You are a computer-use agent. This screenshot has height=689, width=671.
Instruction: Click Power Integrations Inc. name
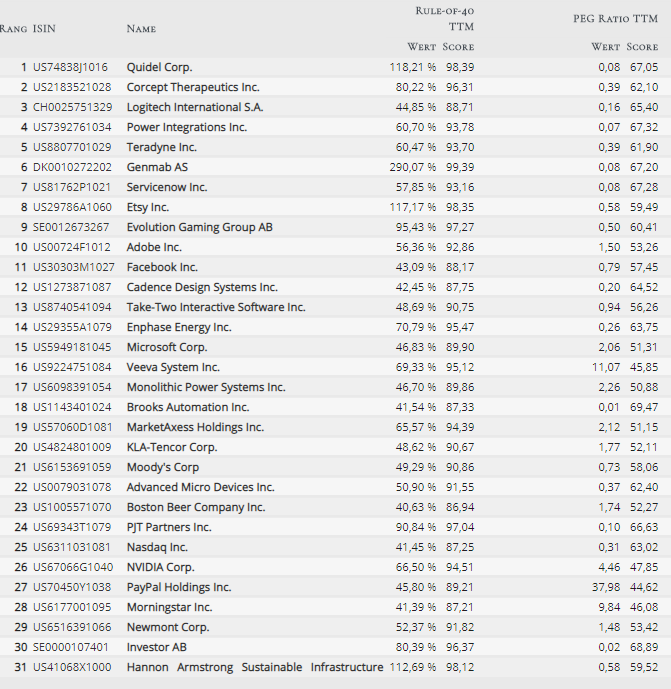click(187, 127)
